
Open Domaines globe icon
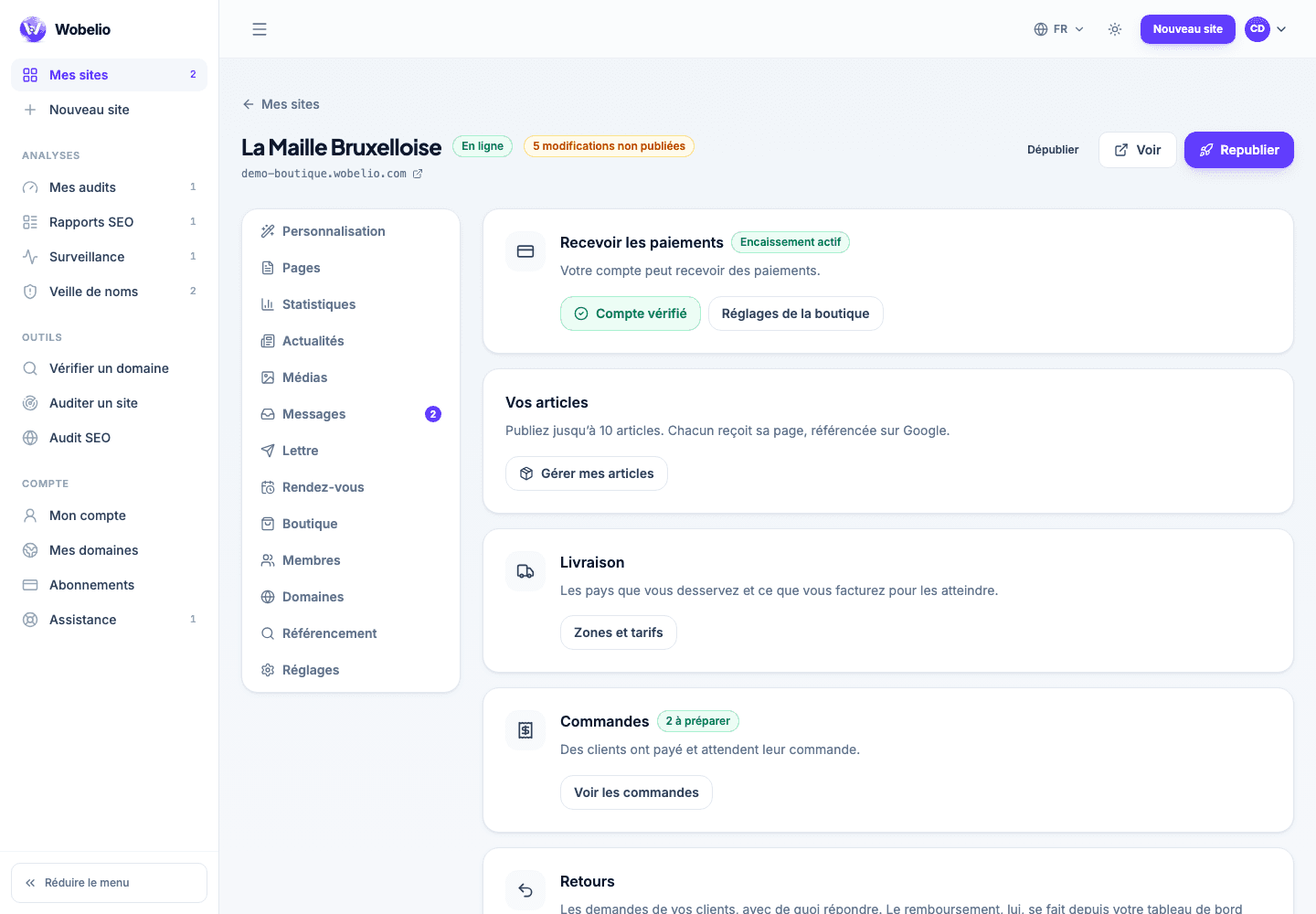pyautogui.click(x=268, y=597)
